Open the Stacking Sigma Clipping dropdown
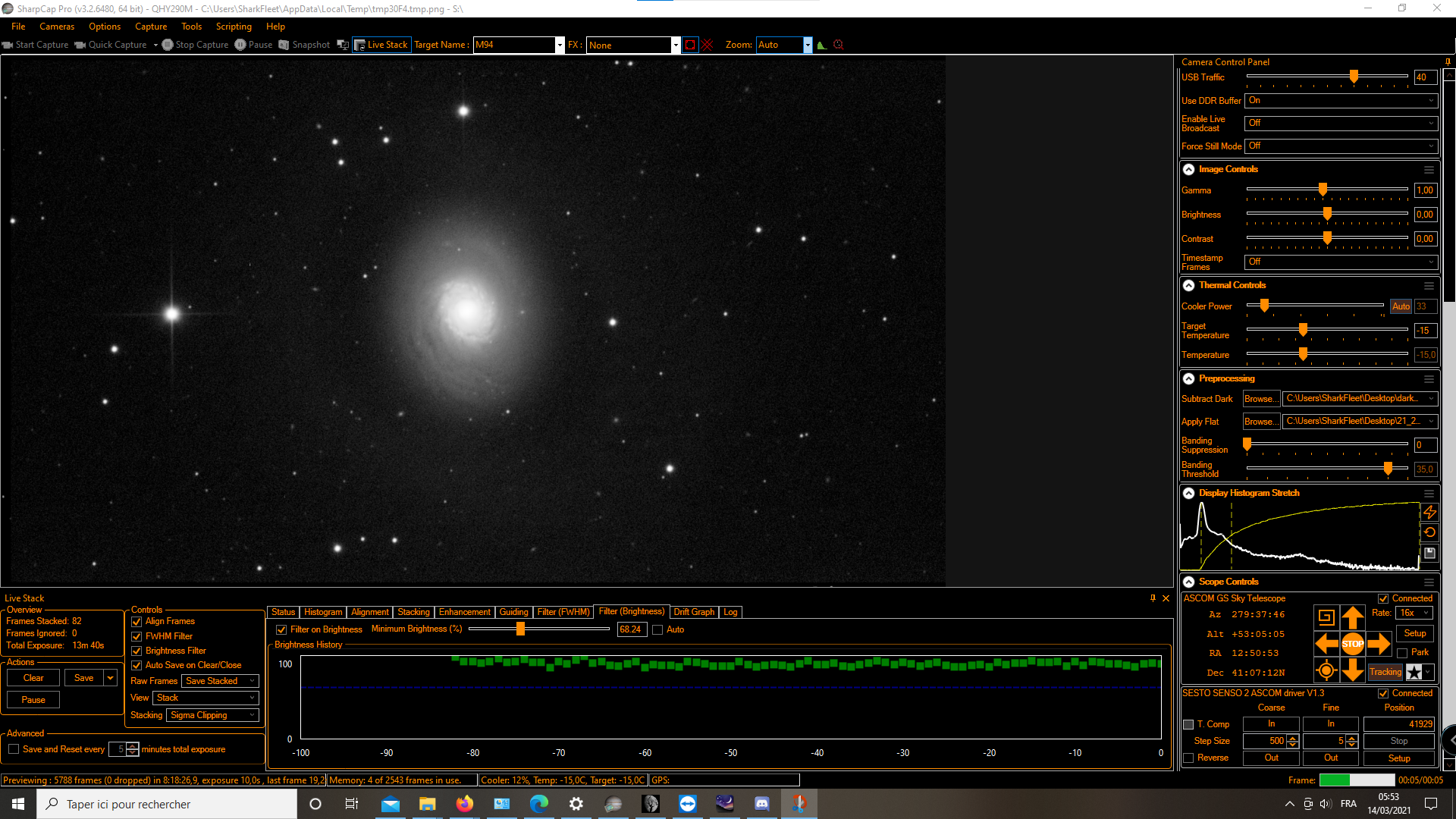The height and width of the screenshot is (819, 1456). [x=213, y=715]
